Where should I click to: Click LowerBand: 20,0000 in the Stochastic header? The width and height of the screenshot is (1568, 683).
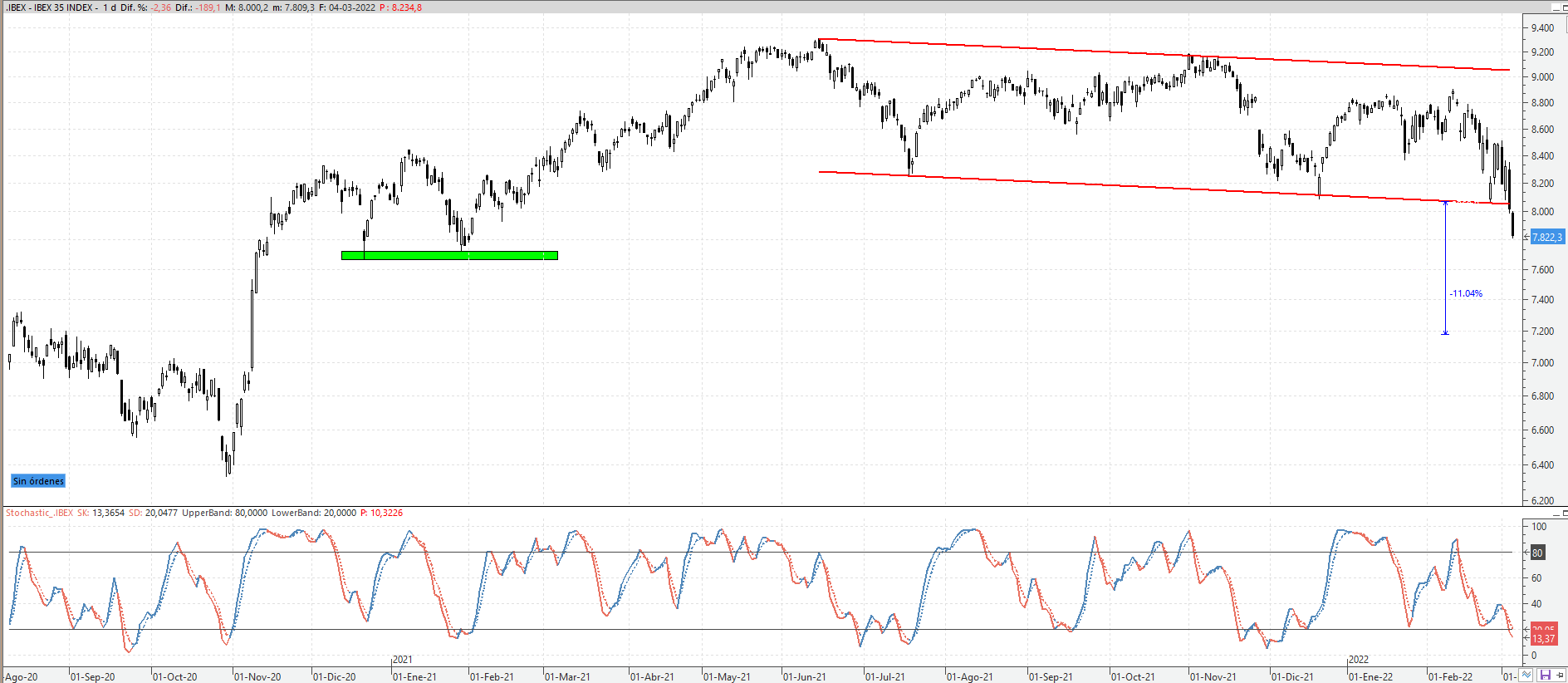click(x=313, y=513)
